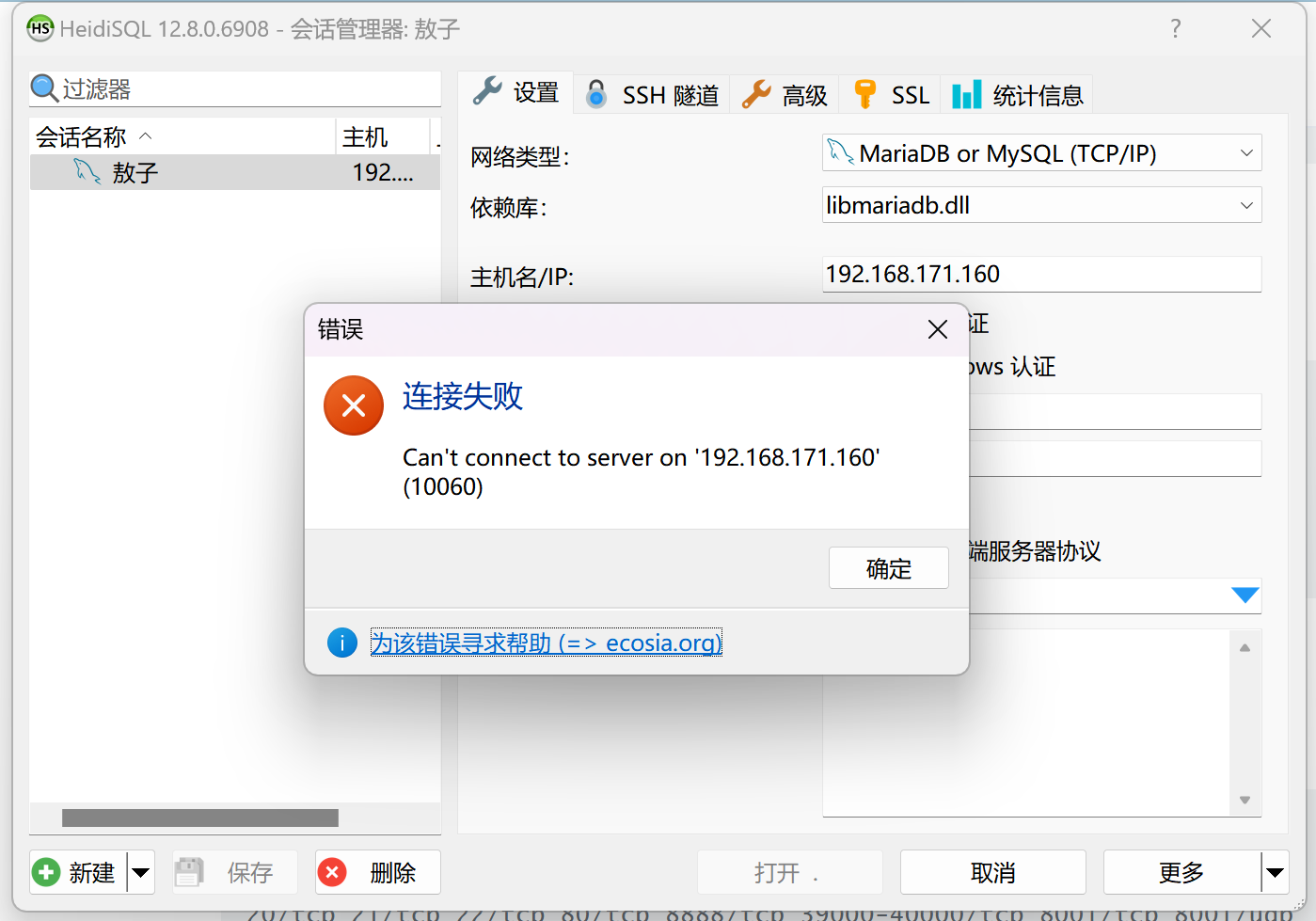The width and height of the screenshot is (1316, 921).
Task: Click the dolphin icon of session 敖子
Action: pyautogui.click(x=87, y=171)
